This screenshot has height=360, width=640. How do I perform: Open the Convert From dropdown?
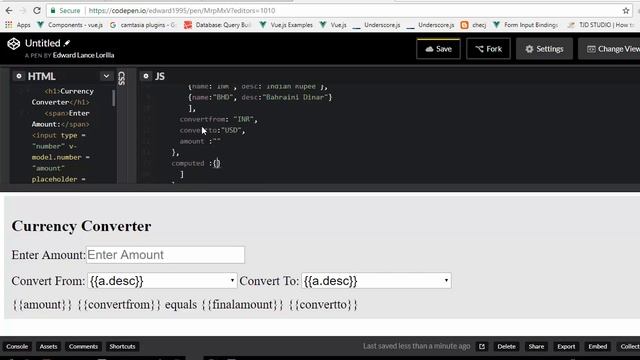point(162,281)
